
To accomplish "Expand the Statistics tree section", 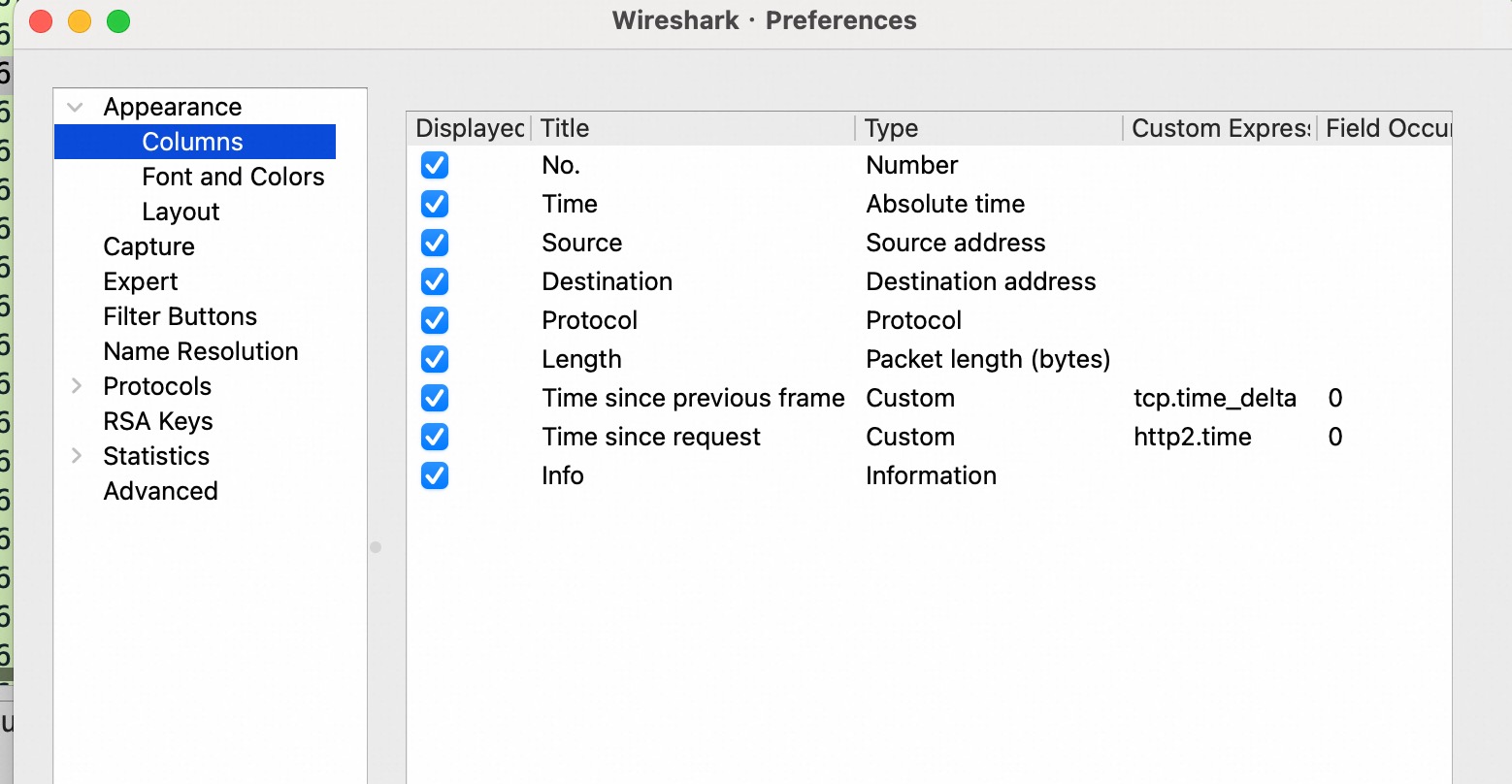I will (x=76, y=456).
